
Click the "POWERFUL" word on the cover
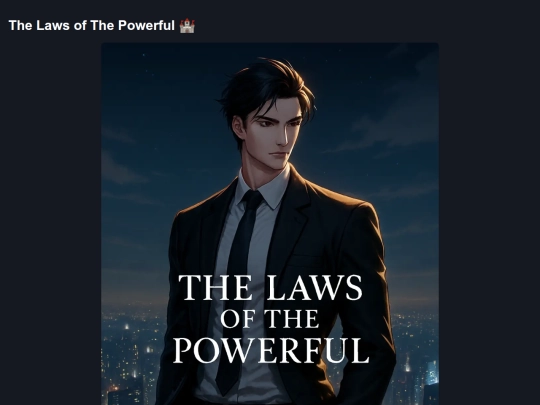pos(271,350)
